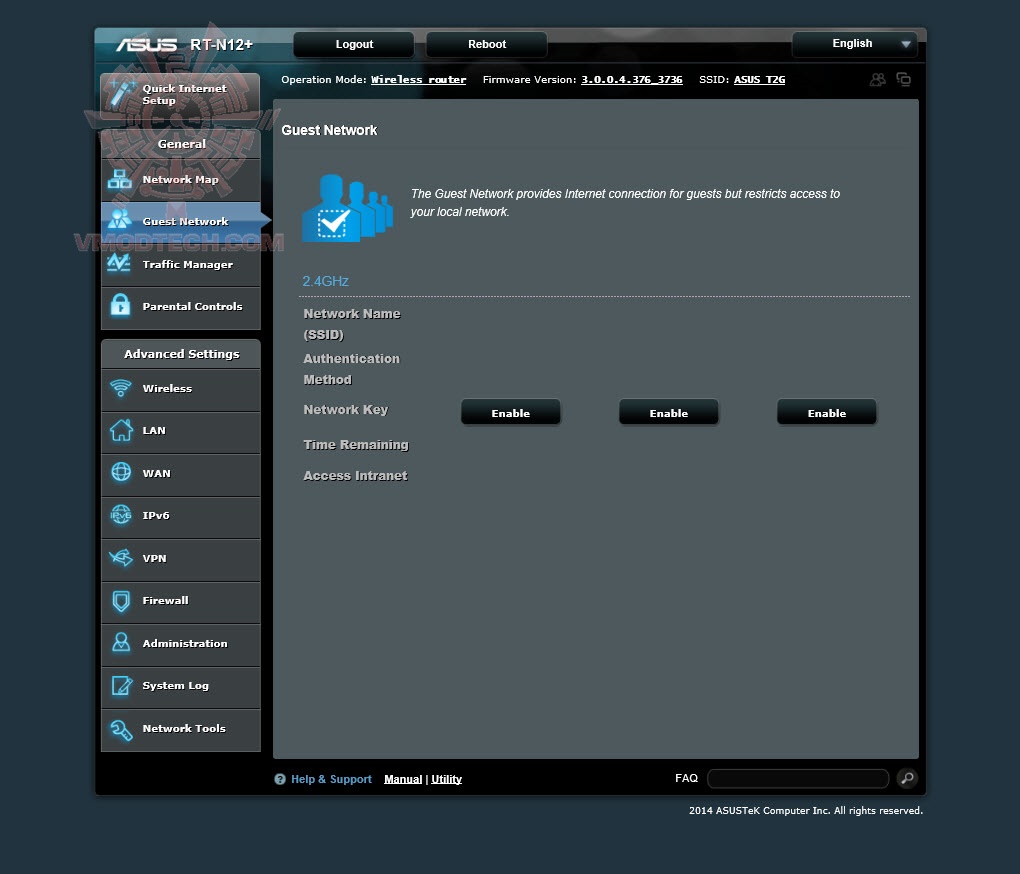1020x874 pixels.
Task: Open Quick Internet Setup wizard icon
Action: click(x=122, y=92)
